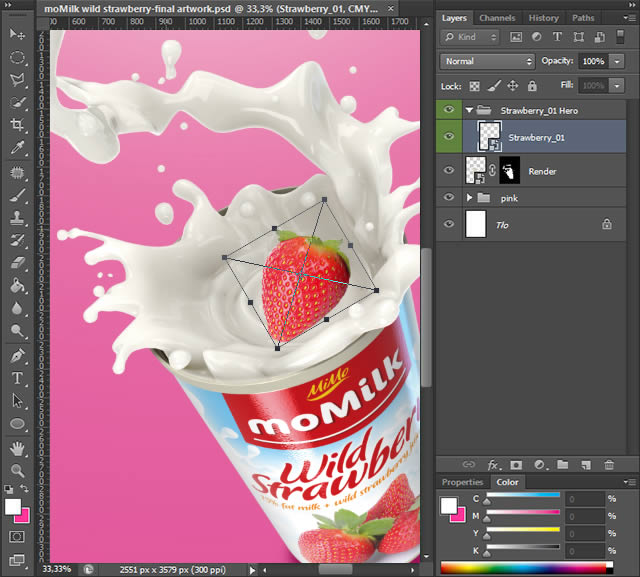Lock layer position
The image size is (640, 577).
[x=513, y=86]
